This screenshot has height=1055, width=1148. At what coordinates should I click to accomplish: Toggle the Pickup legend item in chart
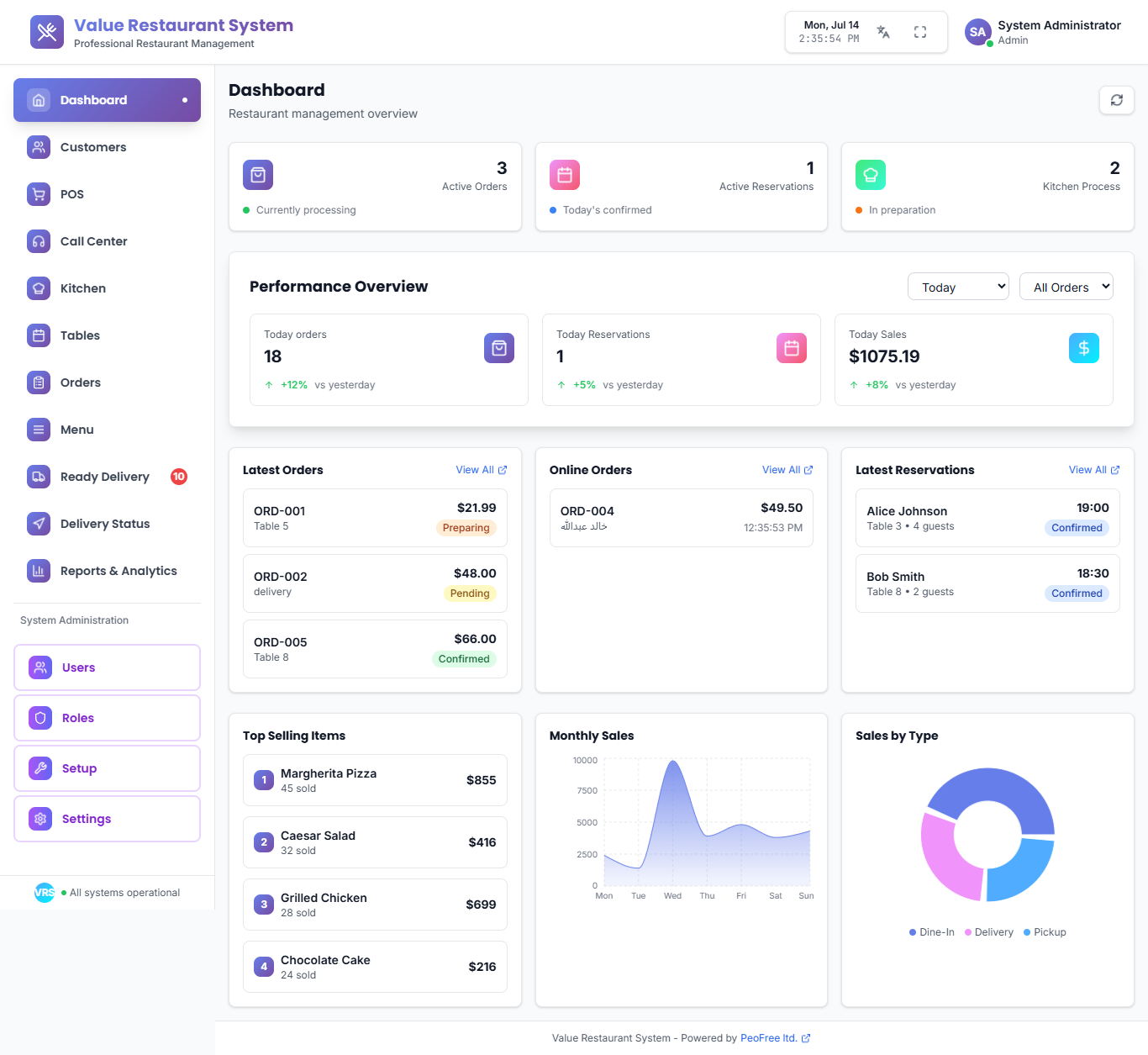tap(1045, 932)
